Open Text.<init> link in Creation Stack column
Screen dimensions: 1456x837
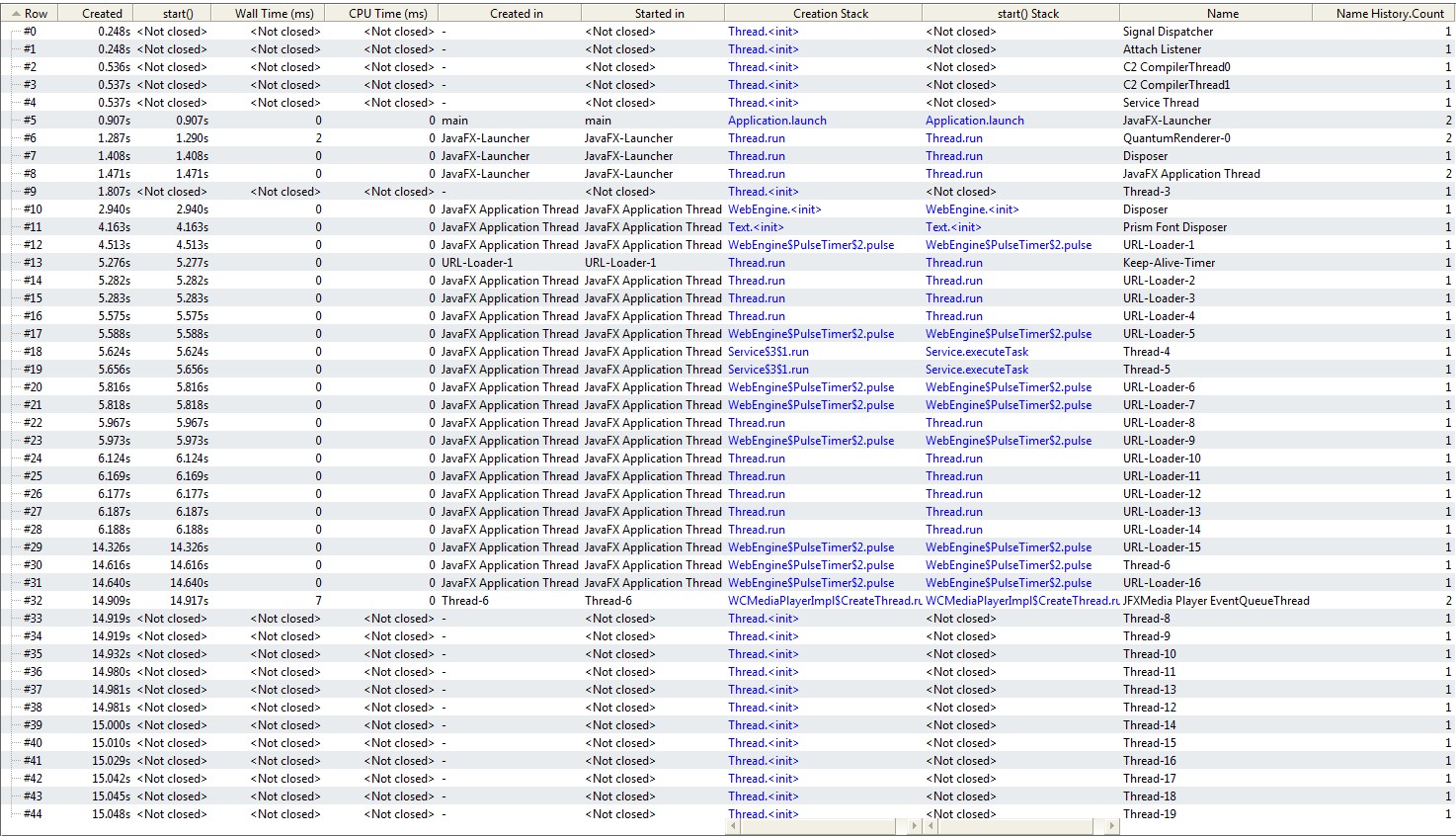pos(756,227)
